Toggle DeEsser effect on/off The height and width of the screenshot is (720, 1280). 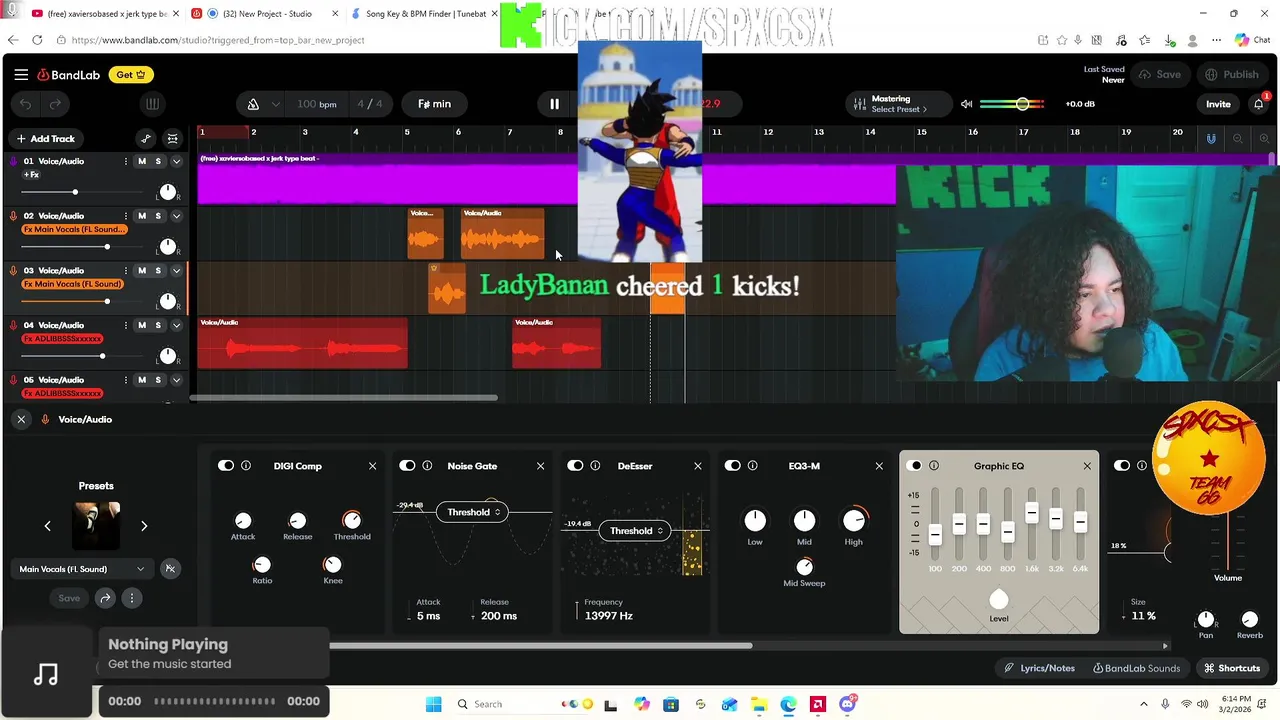click(x=575, y=466)
